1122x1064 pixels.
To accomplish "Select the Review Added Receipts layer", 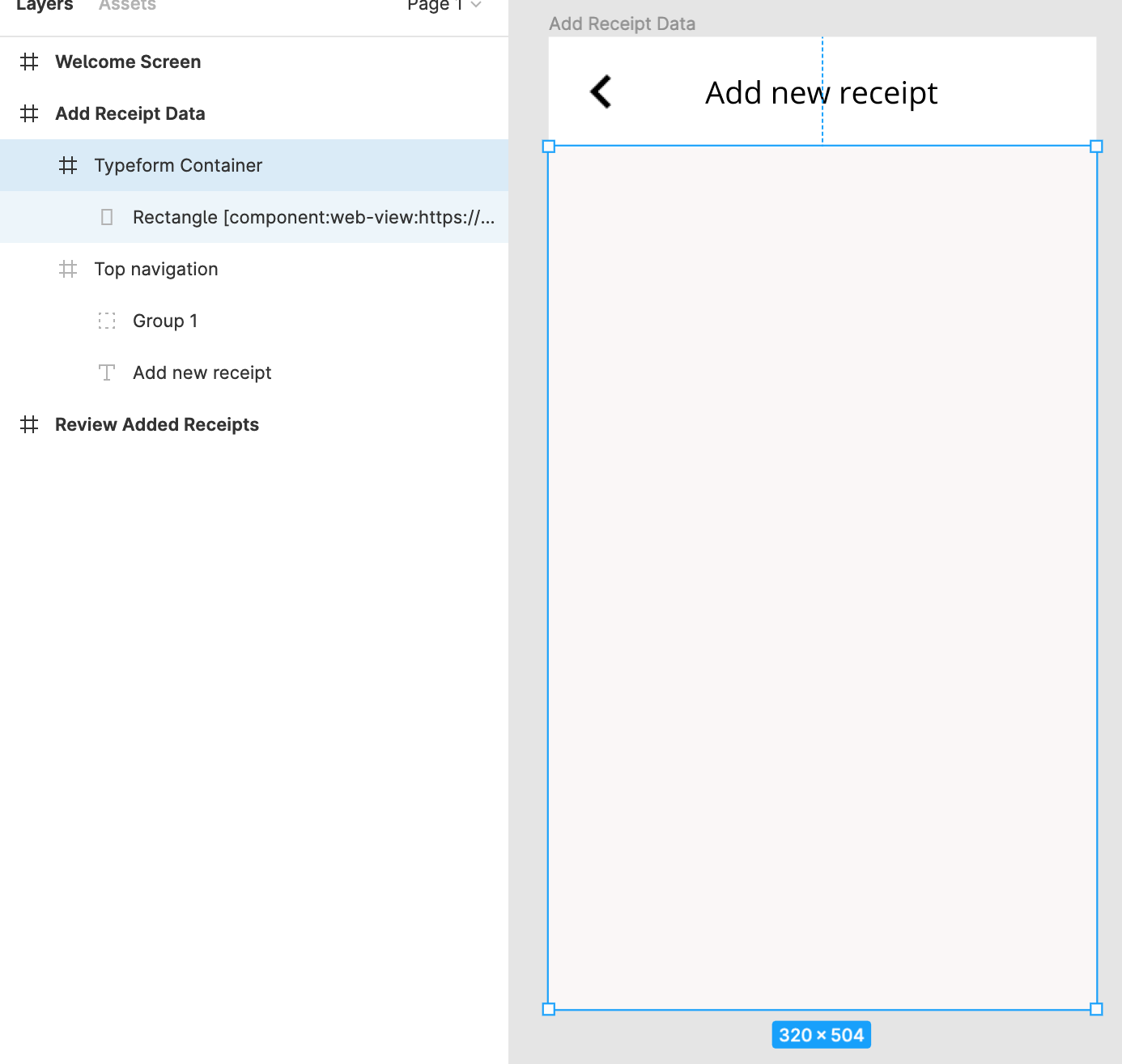I will coord(254,424).
